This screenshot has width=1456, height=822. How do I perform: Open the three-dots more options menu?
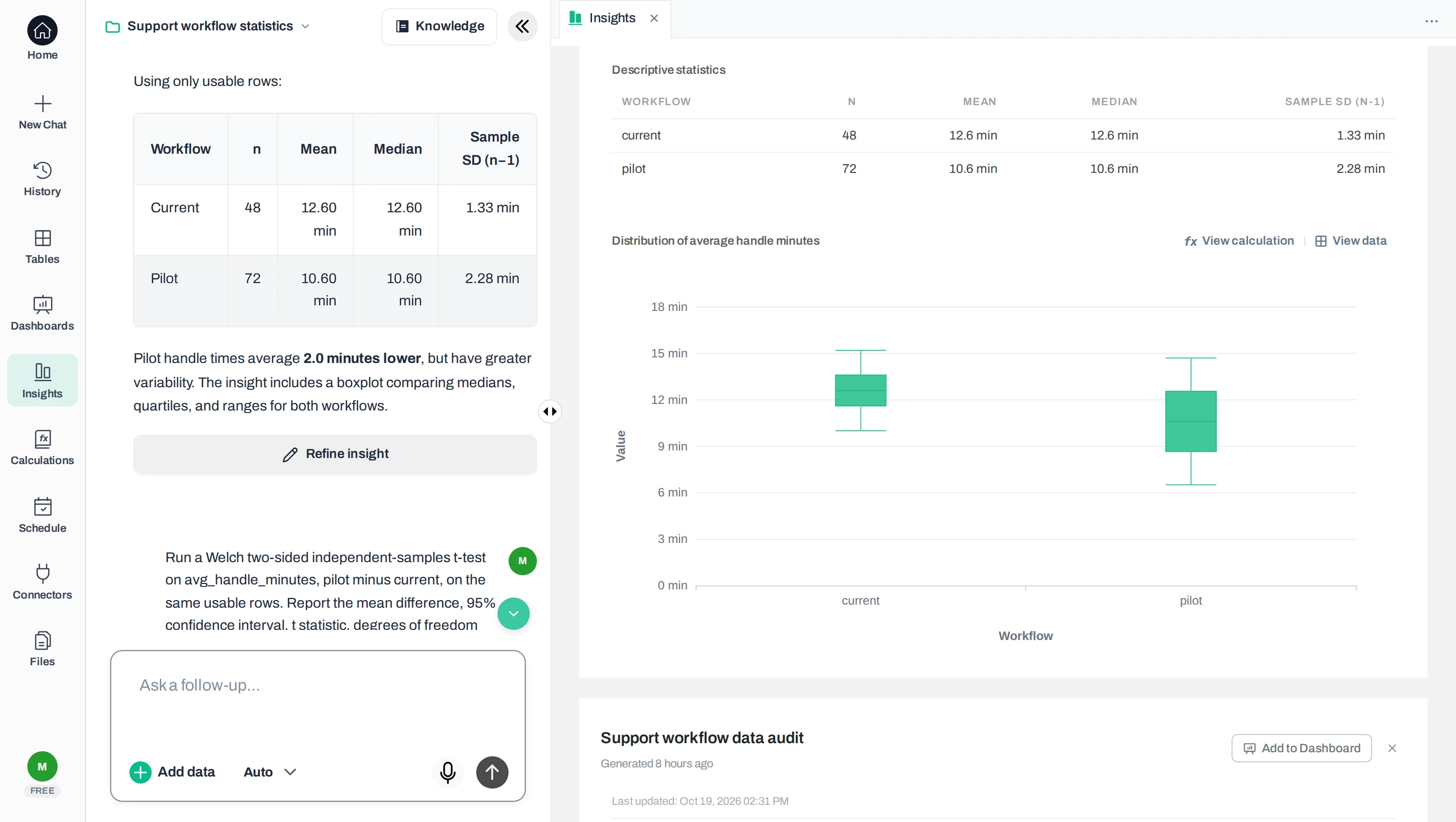tap(1431, 21)
